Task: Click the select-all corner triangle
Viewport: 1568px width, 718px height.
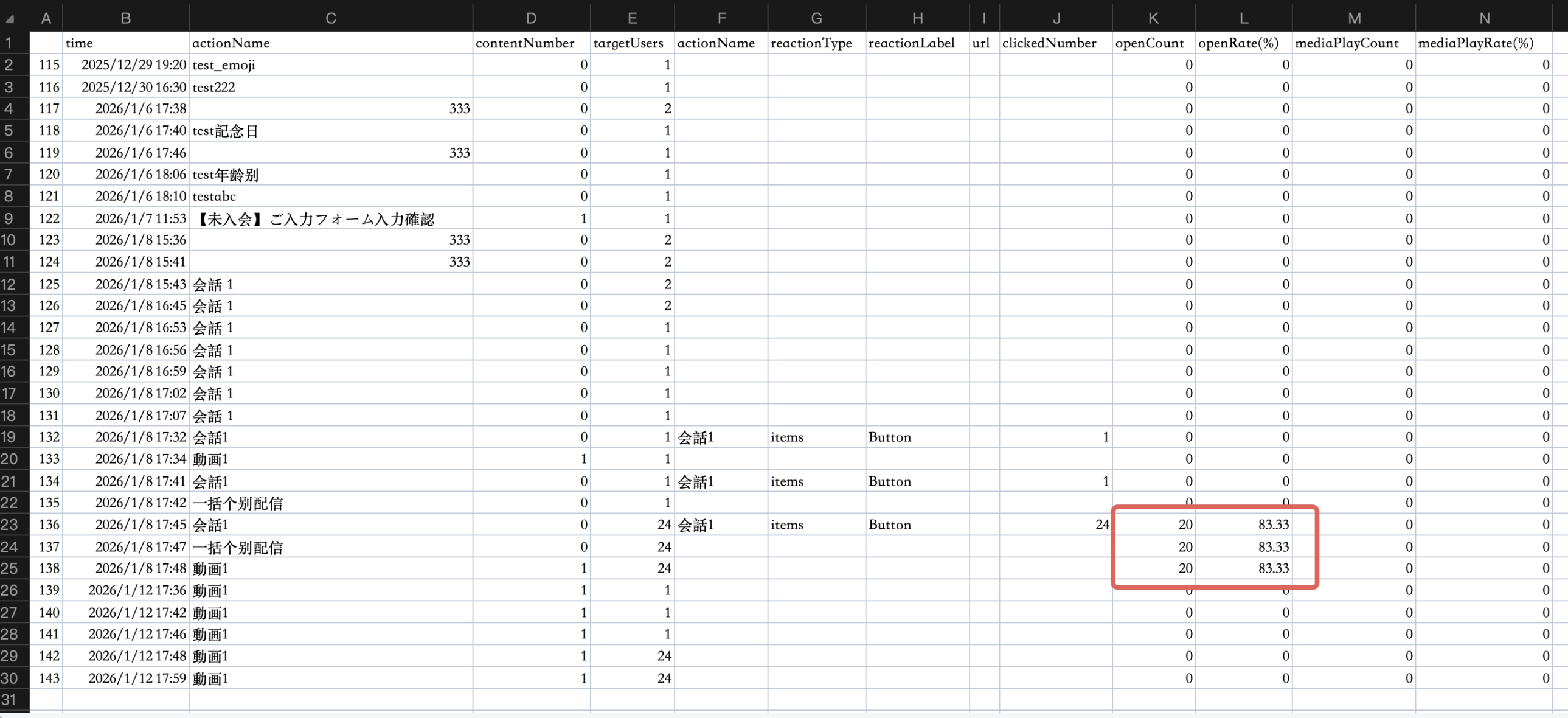Action: pos(9,19)
